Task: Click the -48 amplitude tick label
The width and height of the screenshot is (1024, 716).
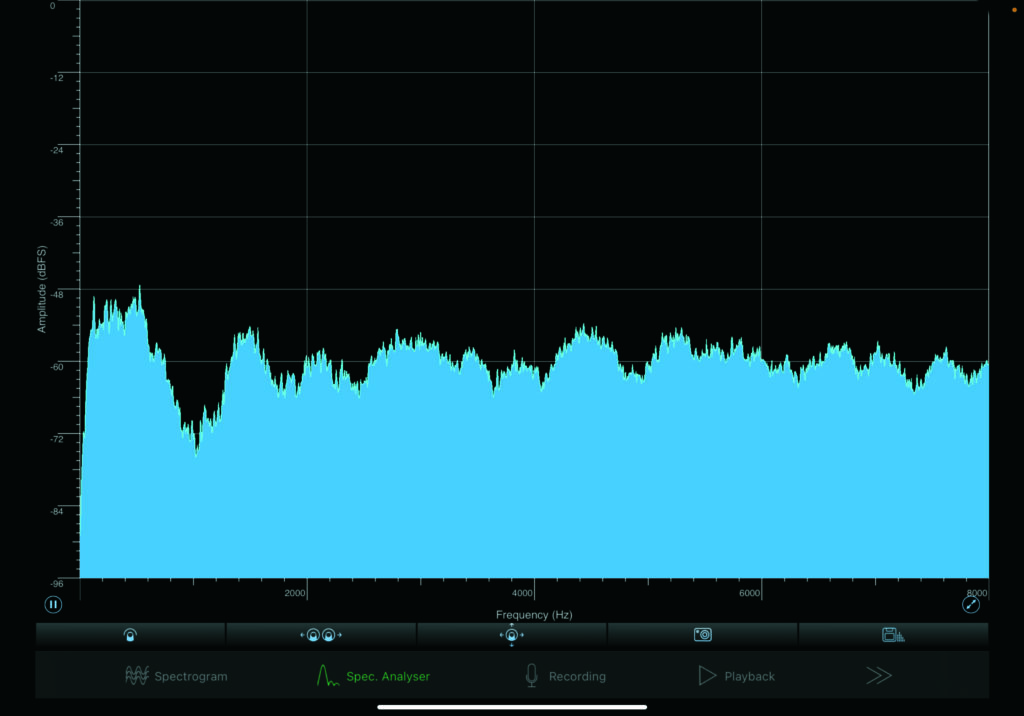Action: (57, 295)
